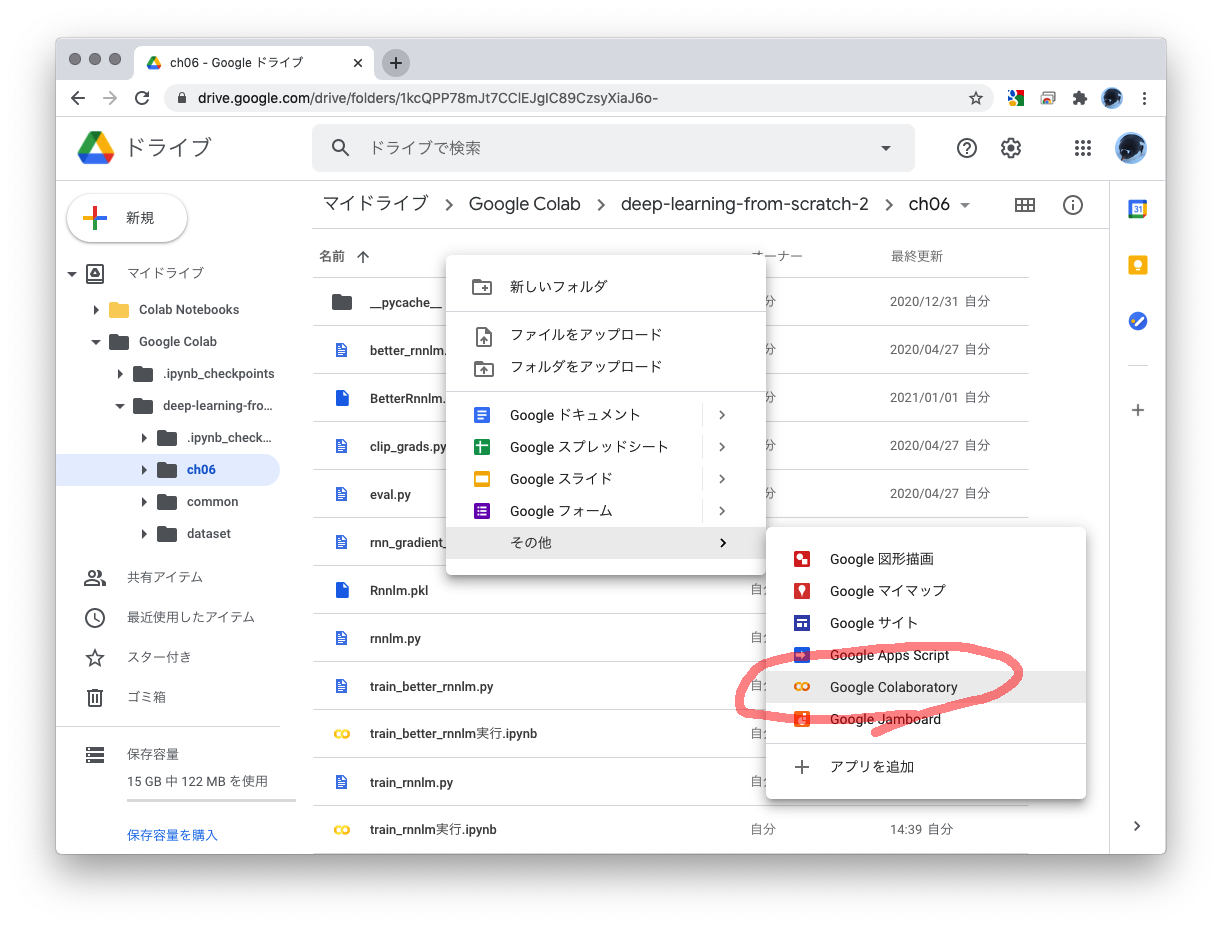The image size is (1222, 928).
Task: Expand Google フォーム submenu arrow
Action: (722, 511)
